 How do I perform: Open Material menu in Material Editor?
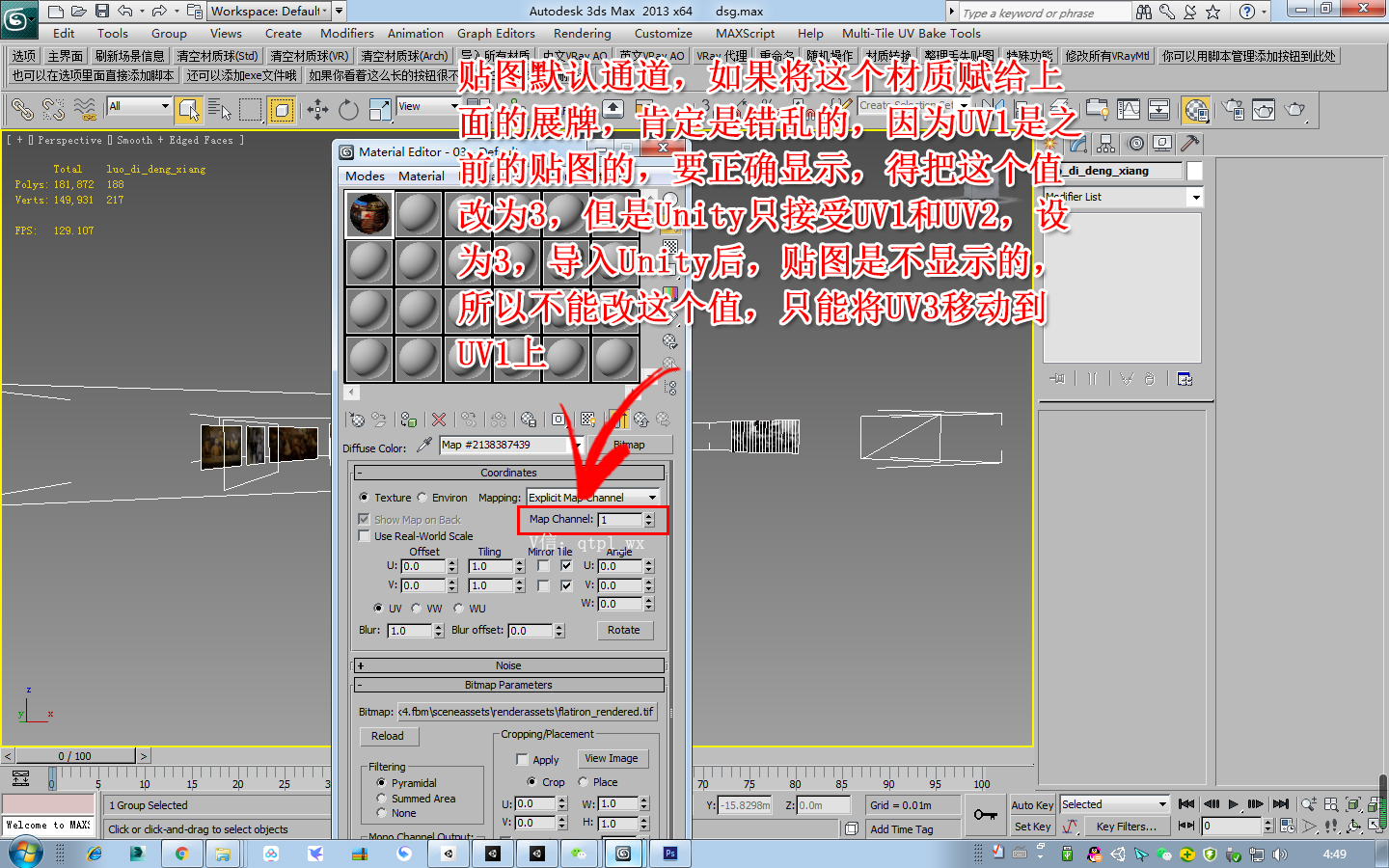click(422, 176)
